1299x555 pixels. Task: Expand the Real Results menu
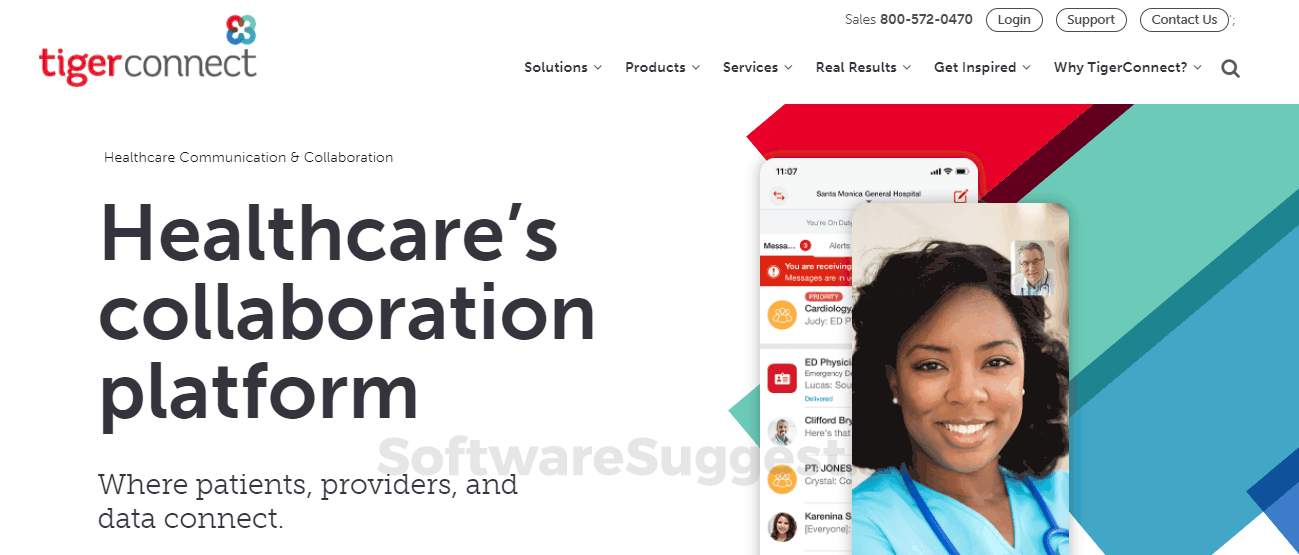tap(863, 68)
